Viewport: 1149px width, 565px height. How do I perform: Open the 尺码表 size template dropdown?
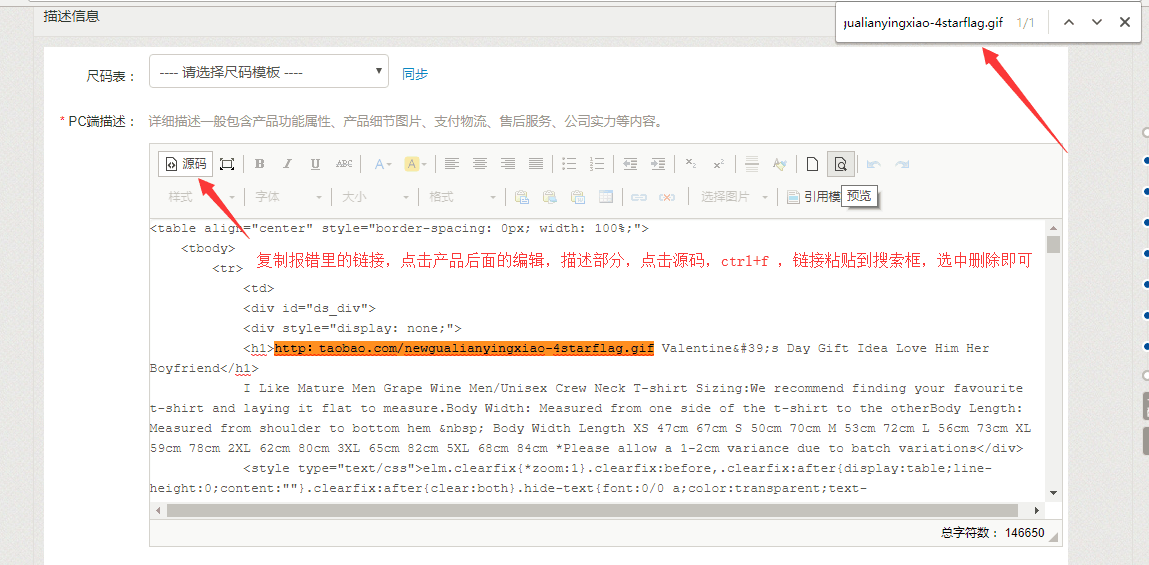268,72
